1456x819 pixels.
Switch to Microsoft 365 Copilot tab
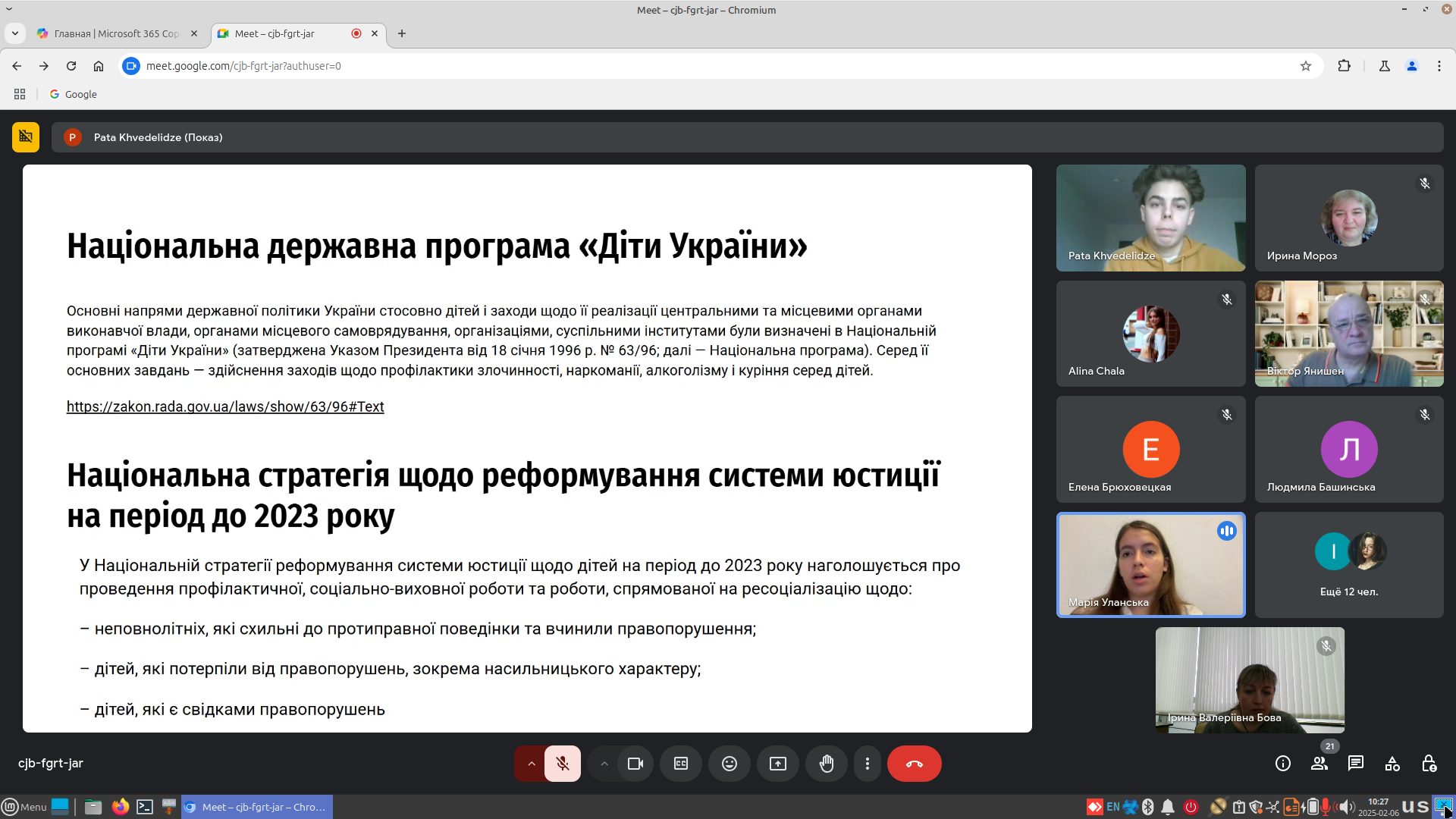coord(115,33)
